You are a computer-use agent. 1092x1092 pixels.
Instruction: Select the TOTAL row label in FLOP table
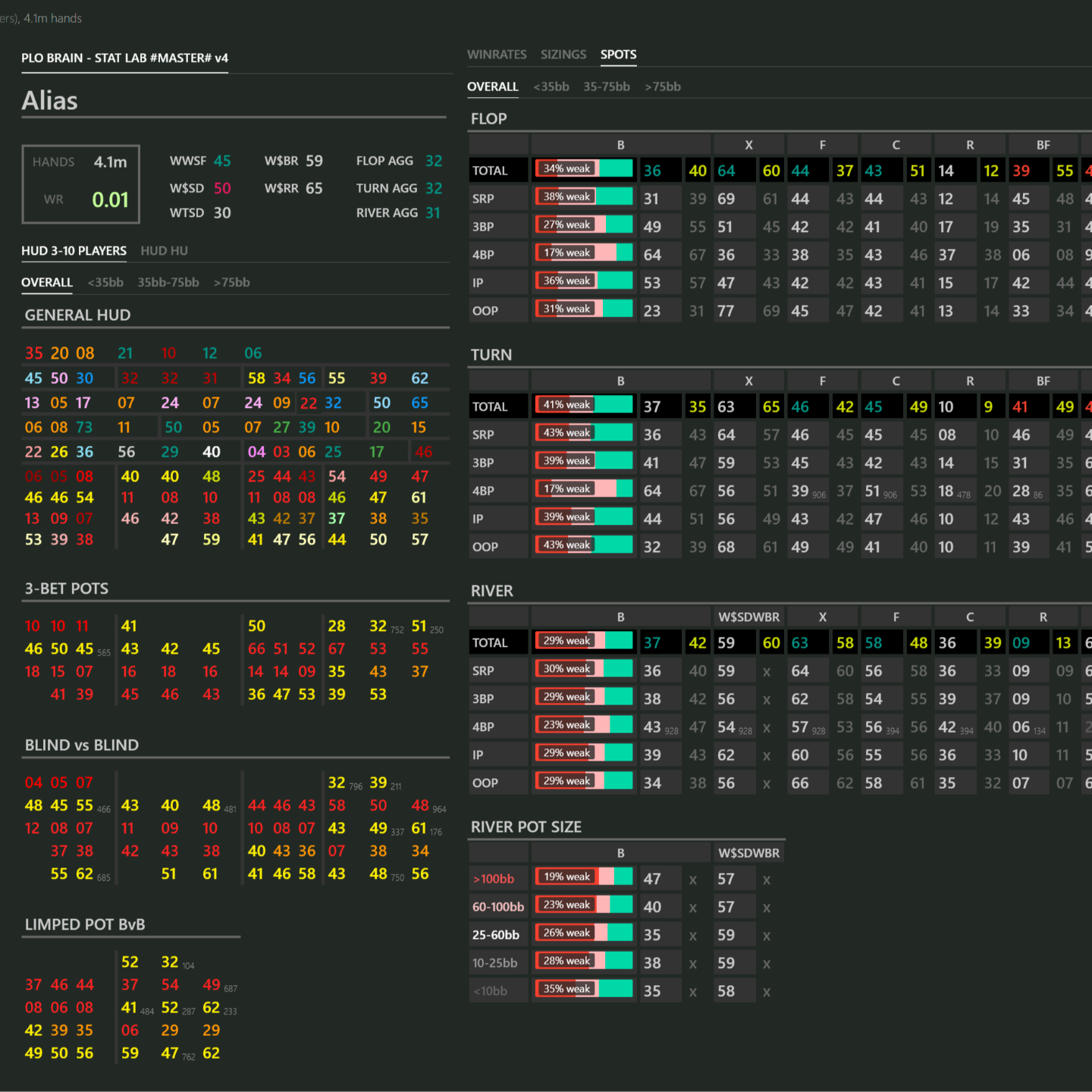click(490, 171)
